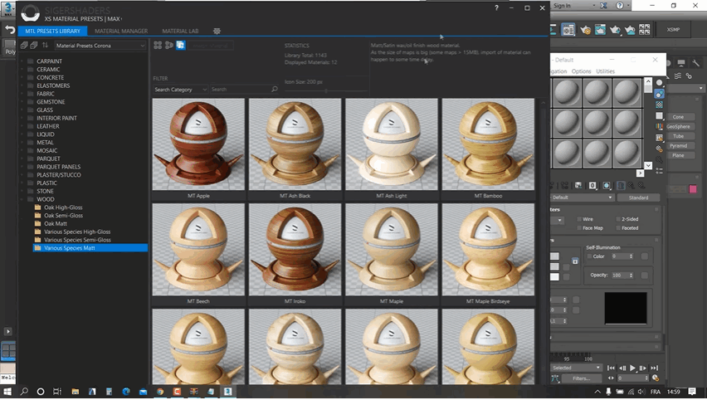The image size is (707, 400).
Task: Select the MT Bamboo material thumbnail
Action: [488, 144]
